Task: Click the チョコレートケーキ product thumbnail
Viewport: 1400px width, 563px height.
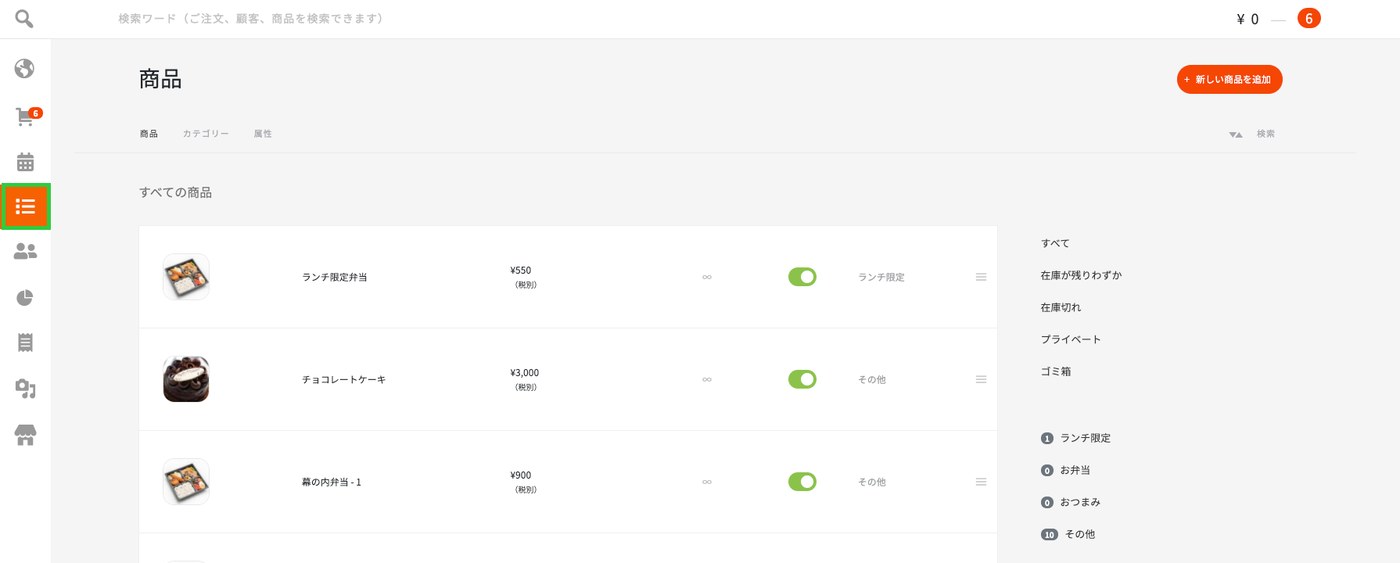Action: point(186,379)
